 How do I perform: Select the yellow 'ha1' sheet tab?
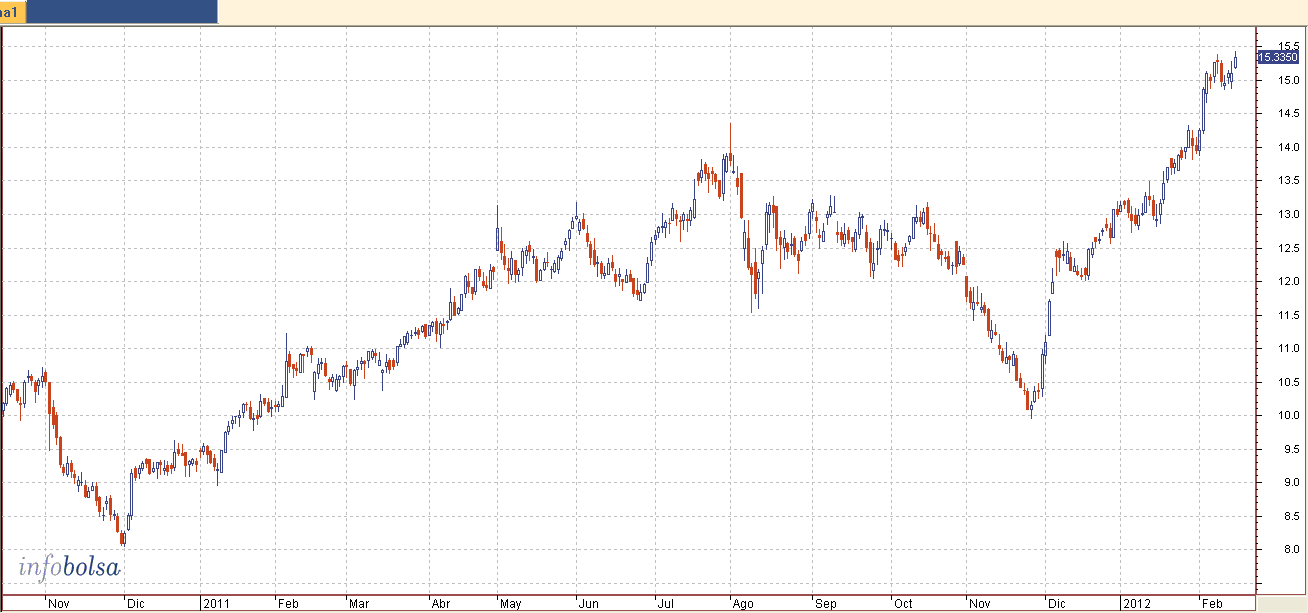pyautogui.click(x=14, y=11)
